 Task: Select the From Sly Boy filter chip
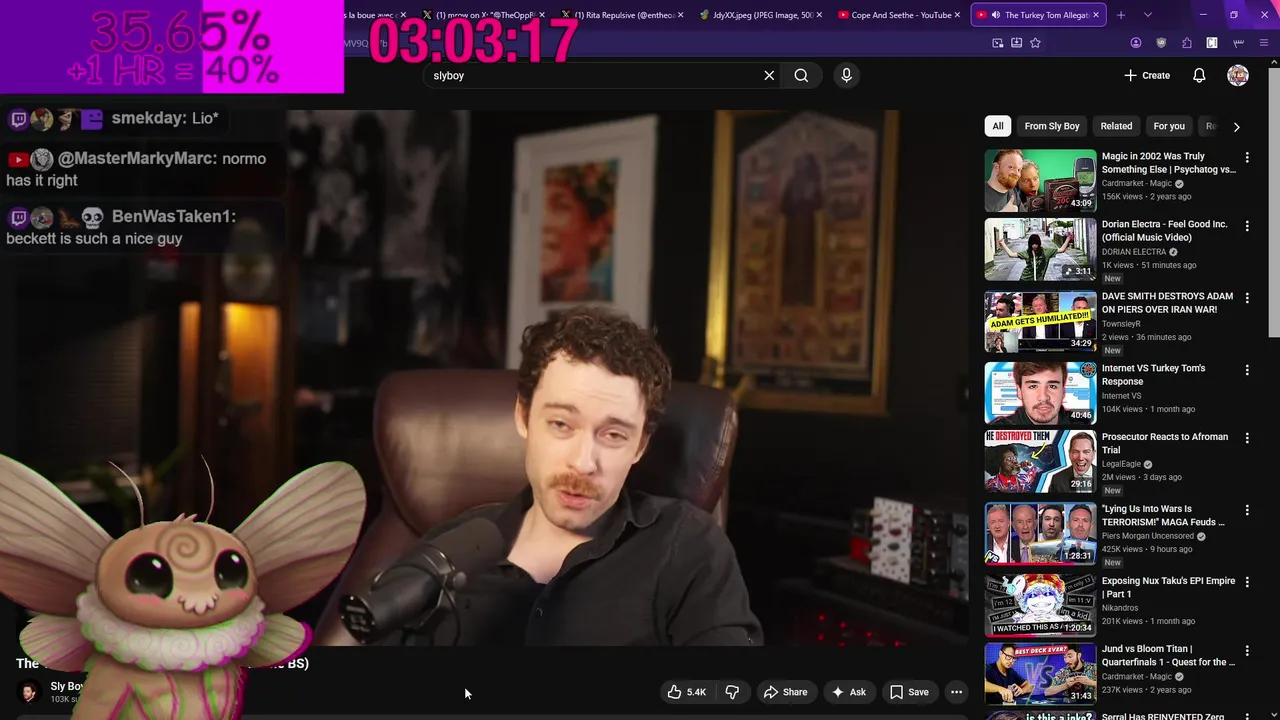[x=1051, y=126]
